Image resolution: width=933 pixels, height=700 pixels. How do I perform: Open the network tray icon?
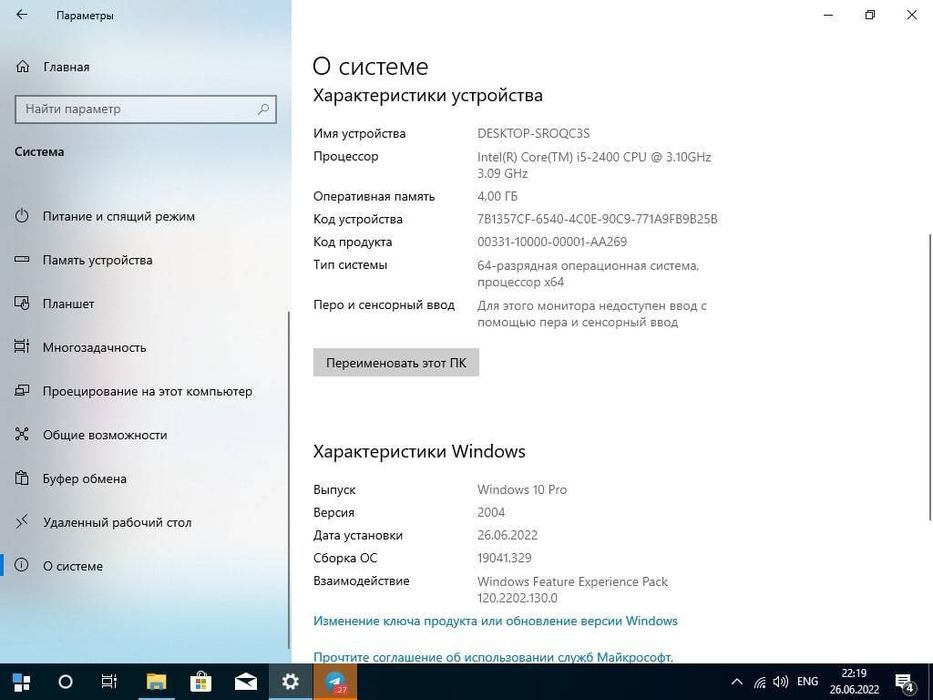point(759,682)
